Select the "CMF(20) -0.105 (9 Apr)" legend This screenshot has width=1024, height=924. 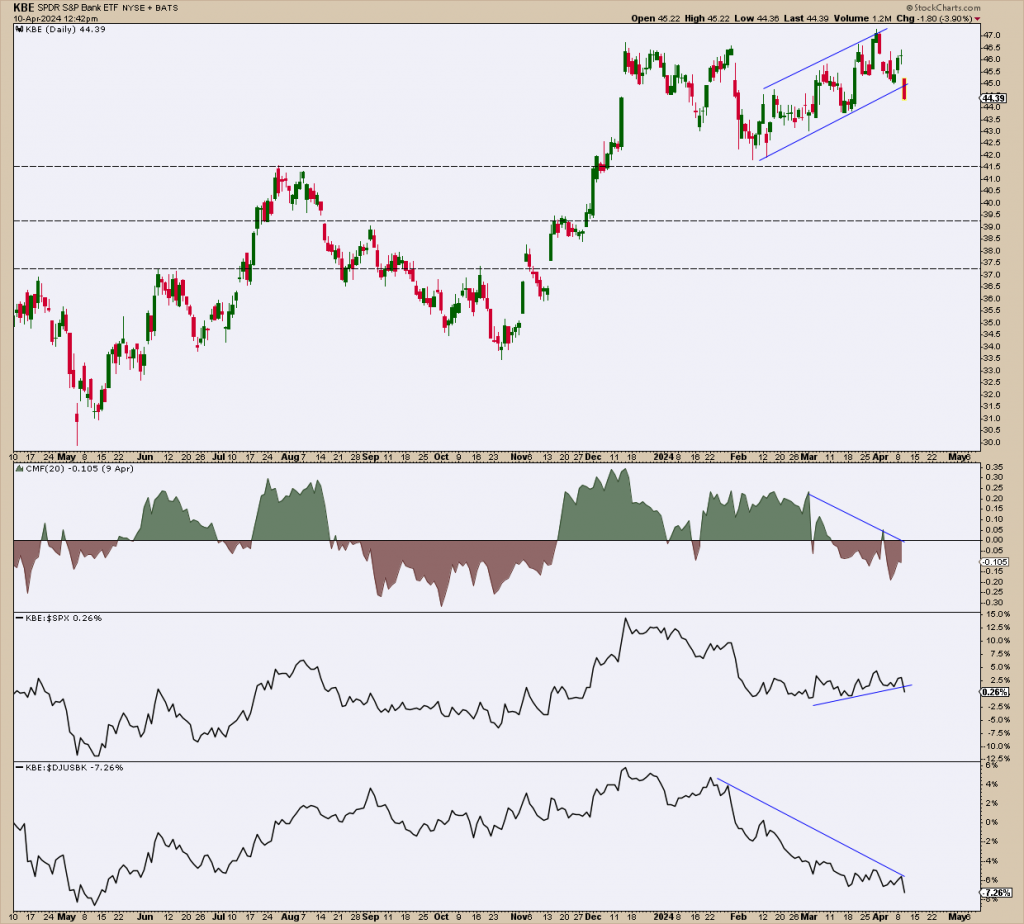(x=79, y=469)
